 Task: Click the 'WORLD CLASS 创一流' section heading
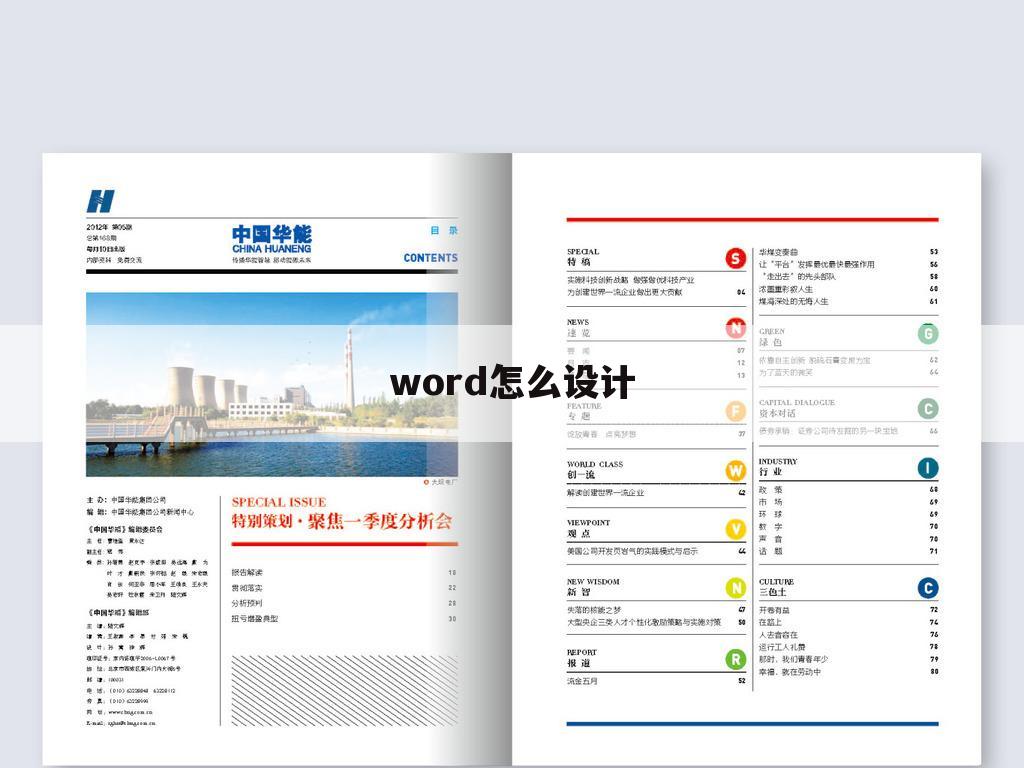(595, 470)
